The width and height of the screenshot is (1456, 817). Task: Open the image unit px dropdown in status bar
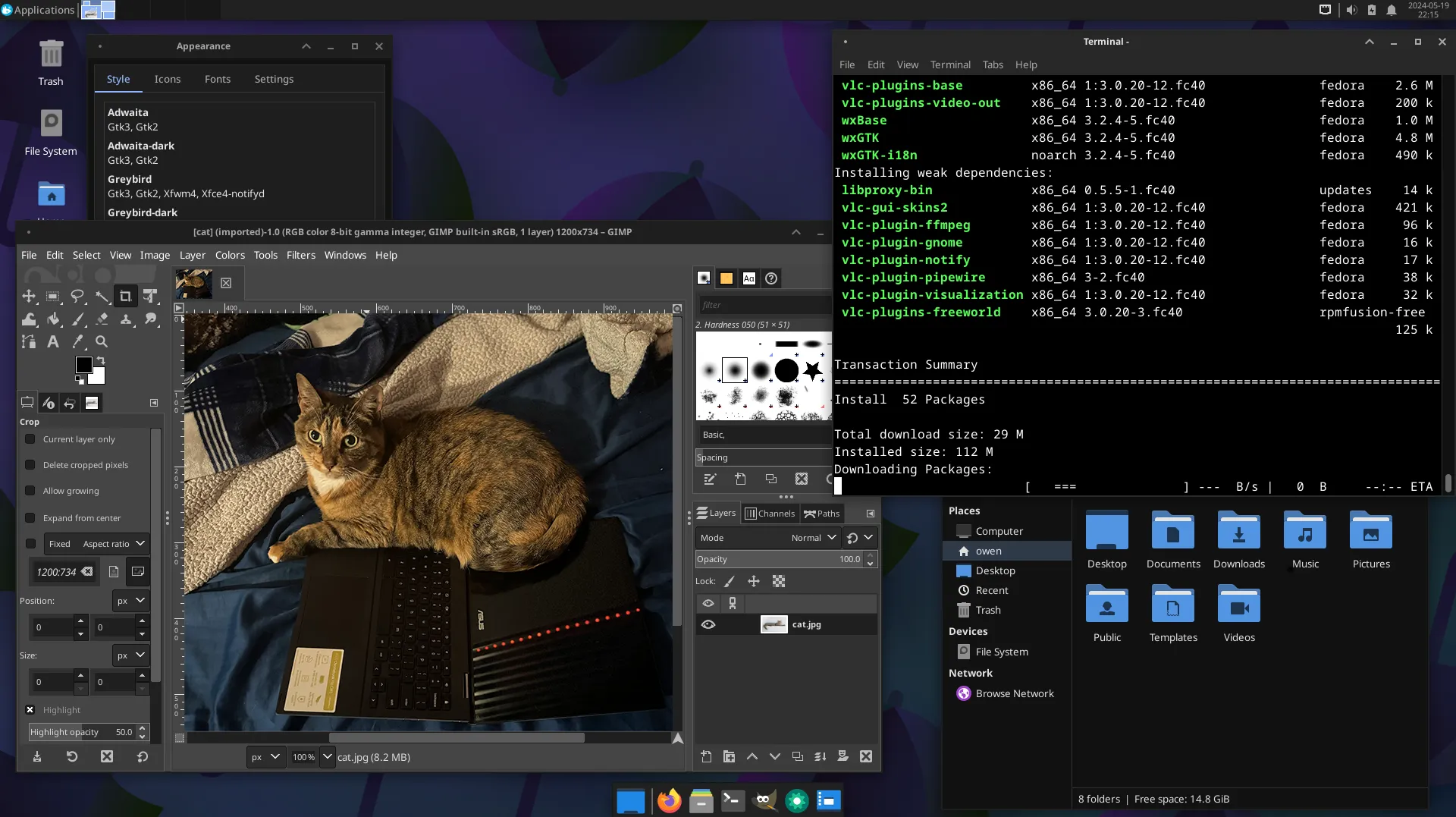266,757
